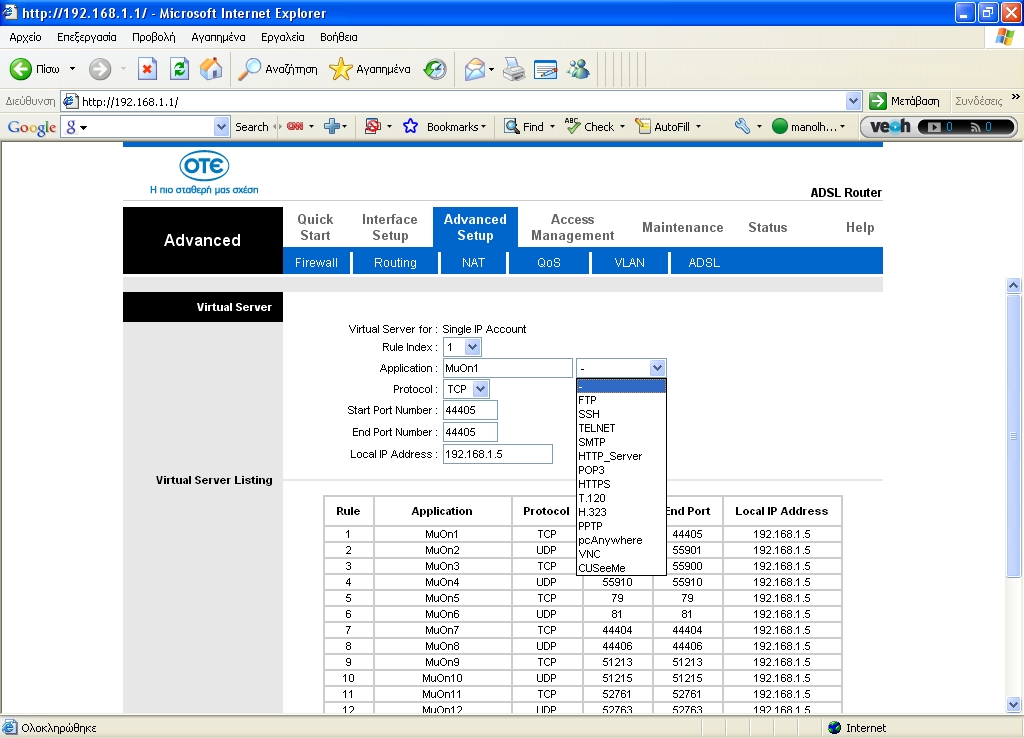The image size is (1024, 738).
Task: Print the page with the printer icon
Action: (514, 69)
